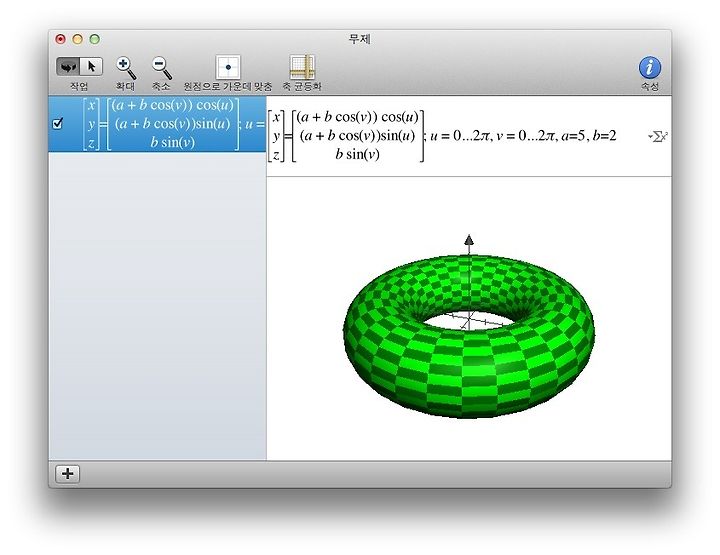Minimize window with the yellow button
The height and width of the screenshot is (555, 720).
coord(78,39)
